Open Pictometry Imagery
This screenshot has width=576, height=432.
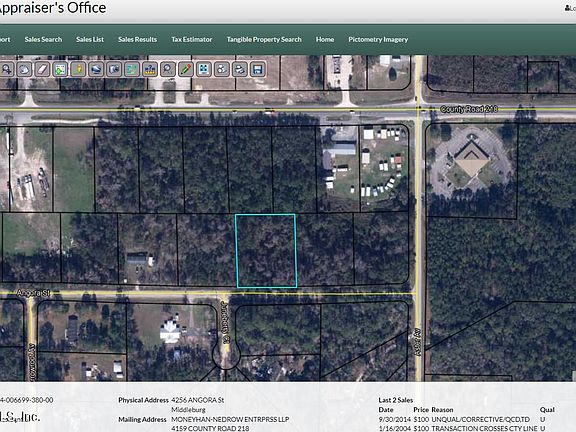tap(378, 39)
